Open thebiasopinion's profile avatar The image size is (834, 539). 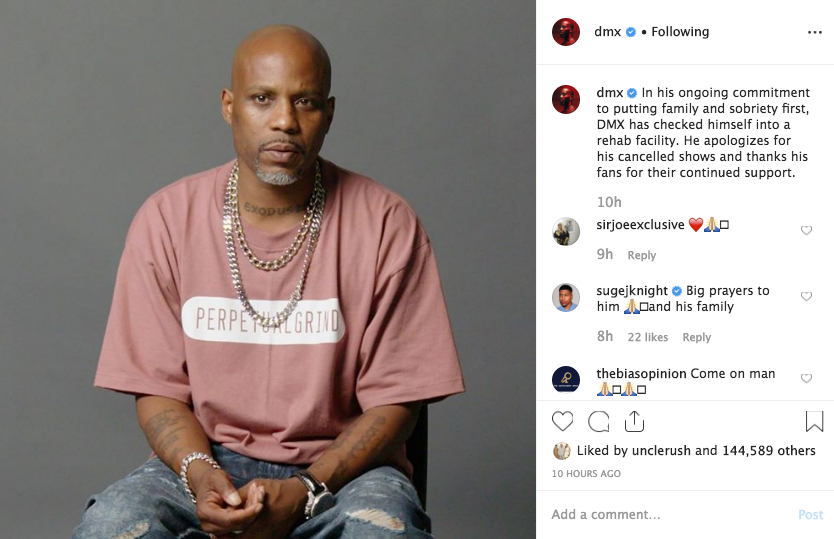pyautogui.click(x=566, y=379)
